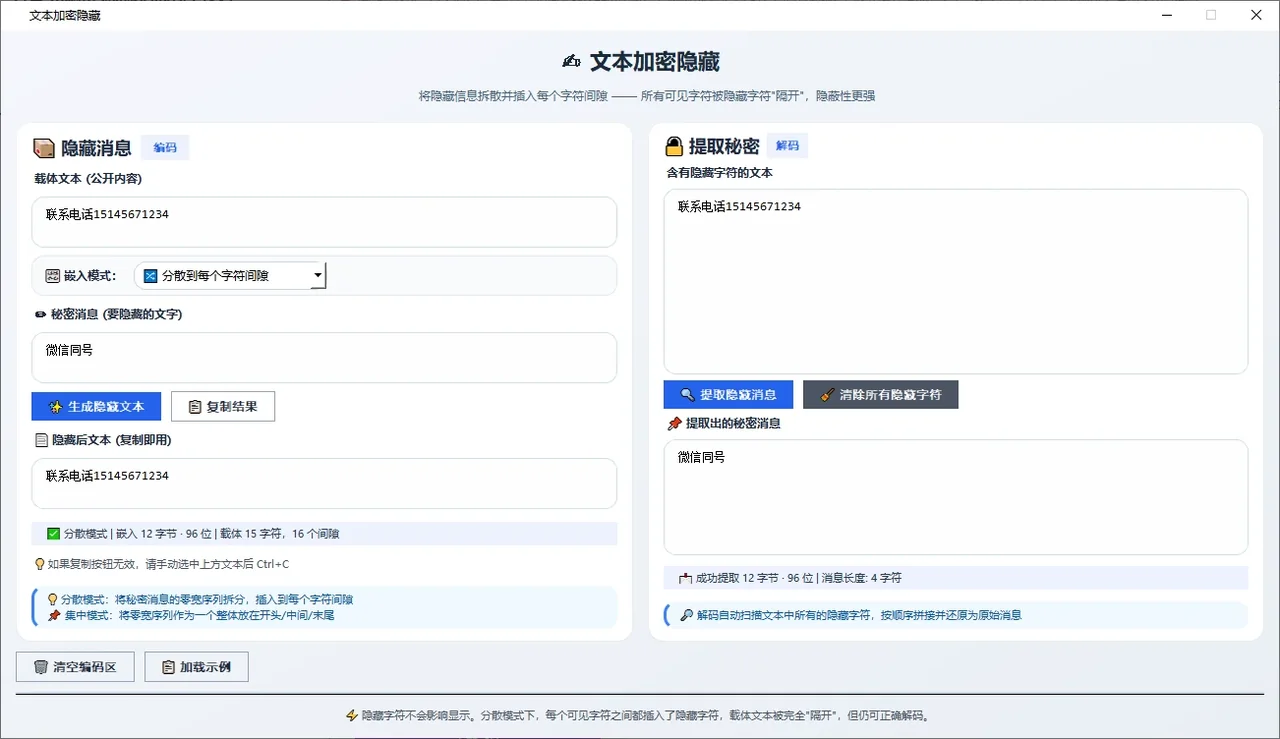The image size is (1280, 739).
Task: Click the clipboard icon on 加载示例 button
Action: click(x=169, y=667)
